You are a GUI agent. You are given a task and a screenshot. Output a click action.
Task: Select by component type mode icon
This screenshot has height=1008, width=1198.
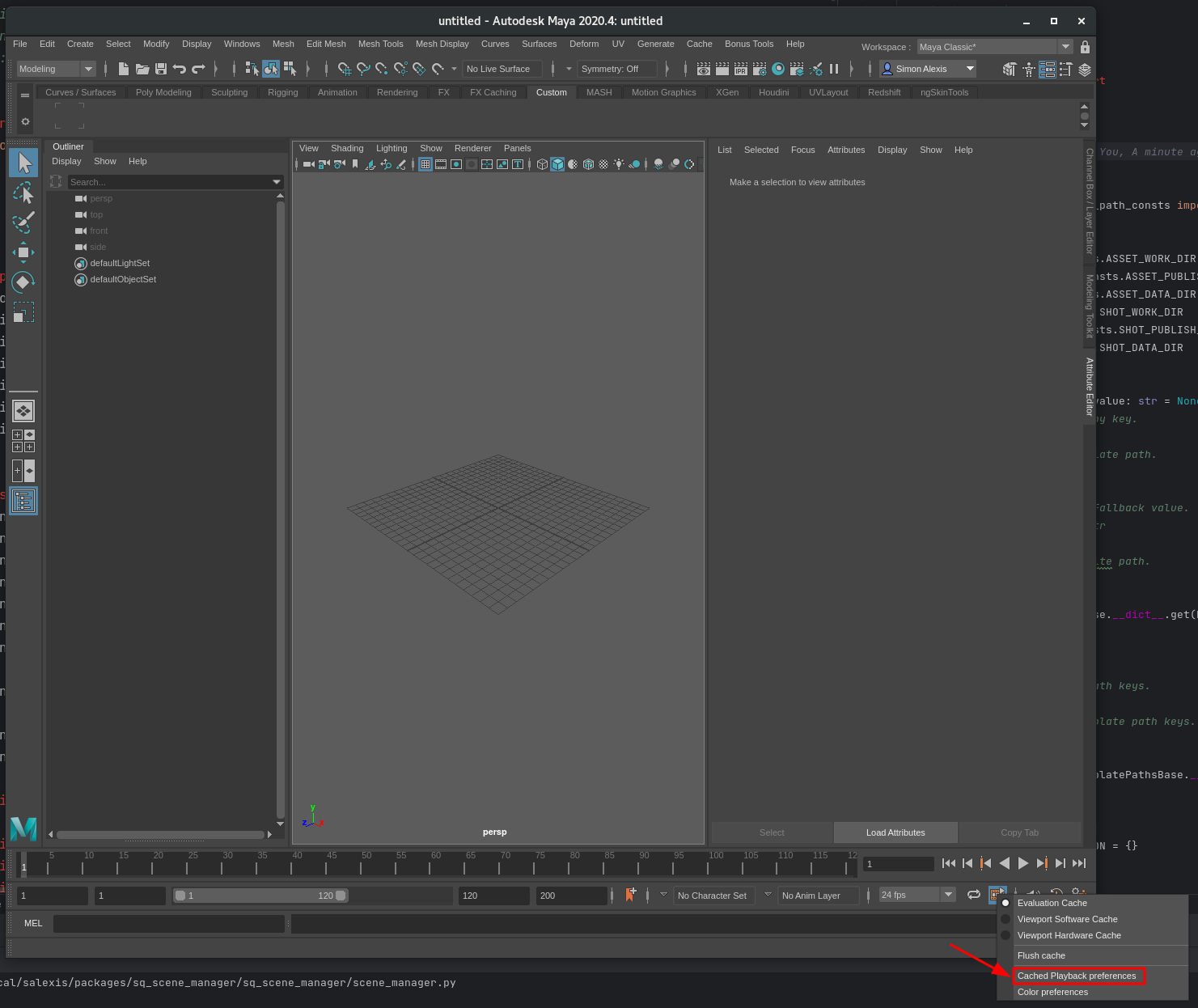tap(290, 69)
